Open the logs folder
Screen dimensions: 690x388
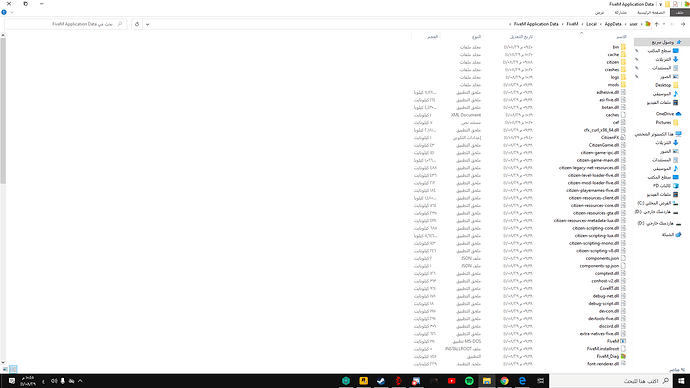coord(618,77)
